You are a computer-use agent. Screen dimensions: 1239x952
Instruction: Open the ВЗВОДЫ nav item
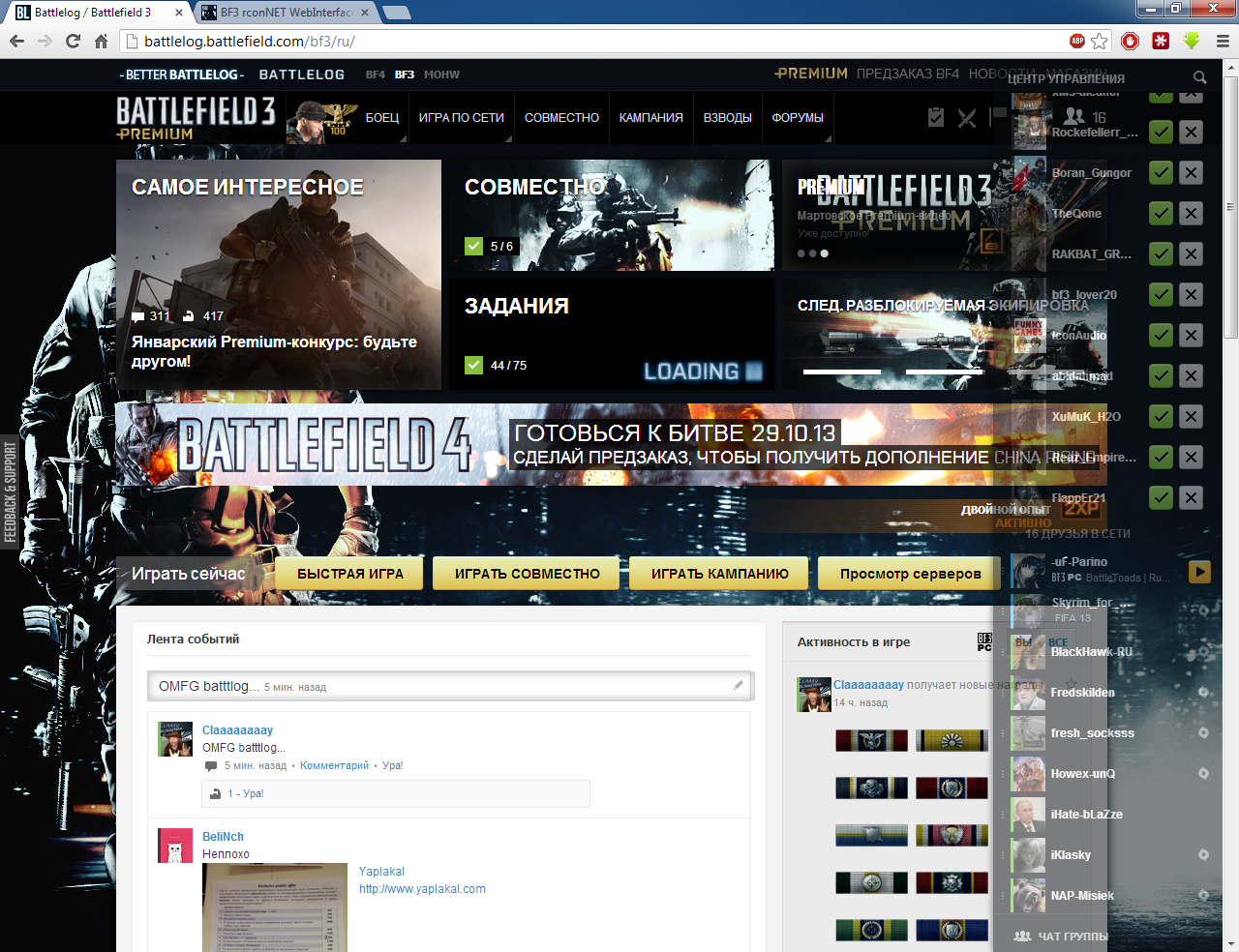(x=728, y=117)
